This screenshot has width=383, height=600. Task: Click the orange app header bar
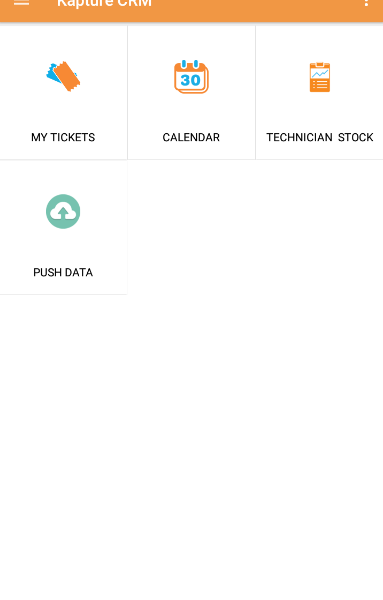tap(191, 11)
